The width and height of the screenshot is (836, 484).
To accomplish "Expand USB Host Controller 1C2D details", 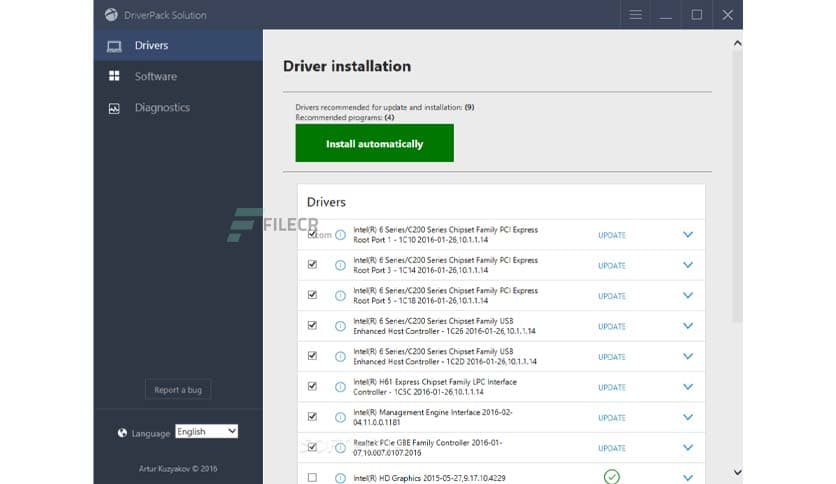I will point(688,356).
